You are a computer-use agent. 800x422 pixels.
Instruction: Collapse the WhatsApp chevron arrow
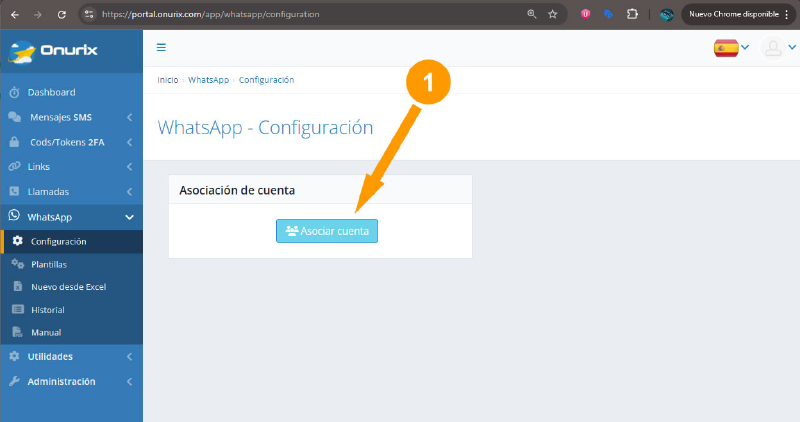pyautogui.click(x=130, y=217)
